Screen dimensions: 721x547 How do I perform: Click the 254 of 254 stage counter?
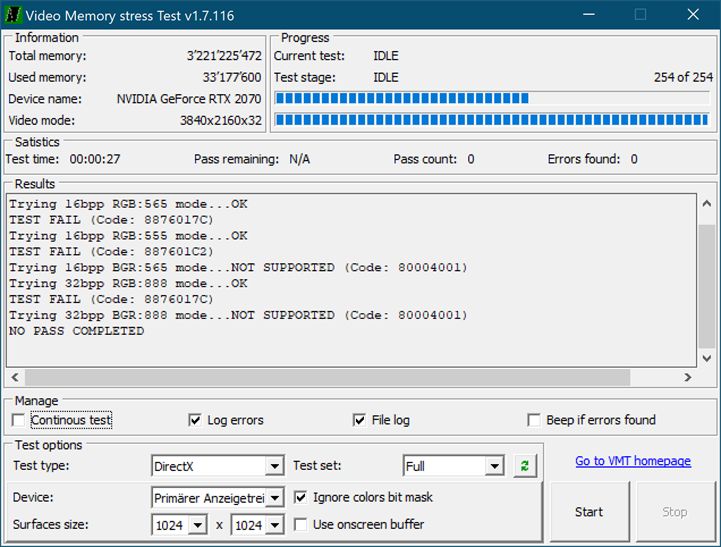[x=683, y=77]
